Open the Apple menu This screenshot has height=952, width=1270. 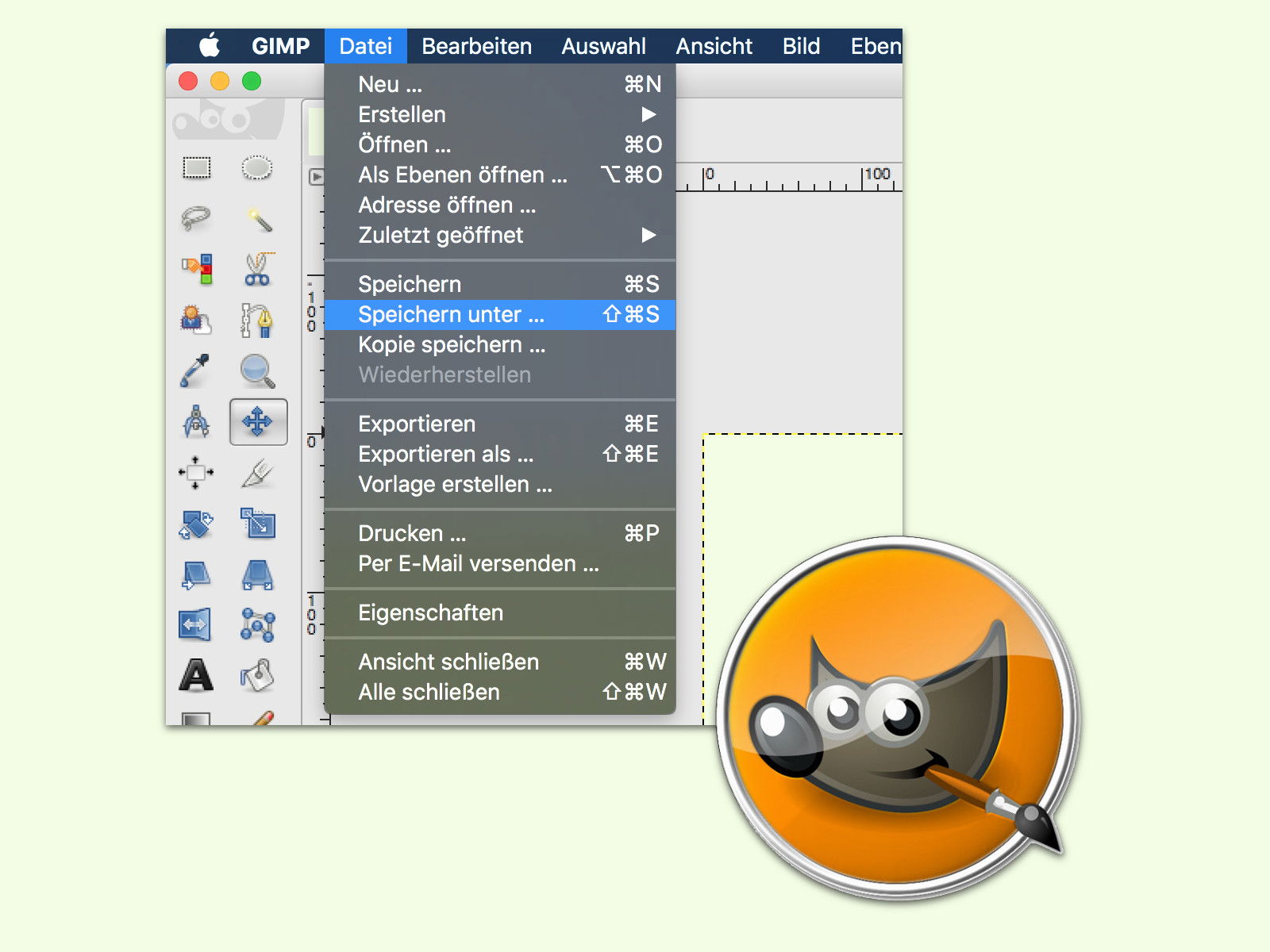(210, 45)
